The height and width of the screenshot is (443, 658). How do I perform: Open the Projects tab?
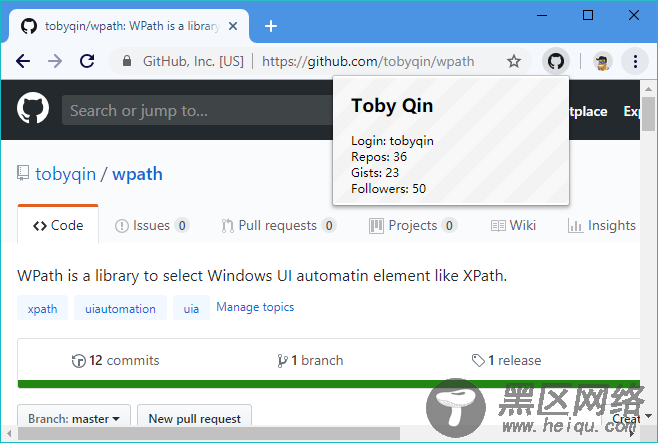(x=413, y=226)
